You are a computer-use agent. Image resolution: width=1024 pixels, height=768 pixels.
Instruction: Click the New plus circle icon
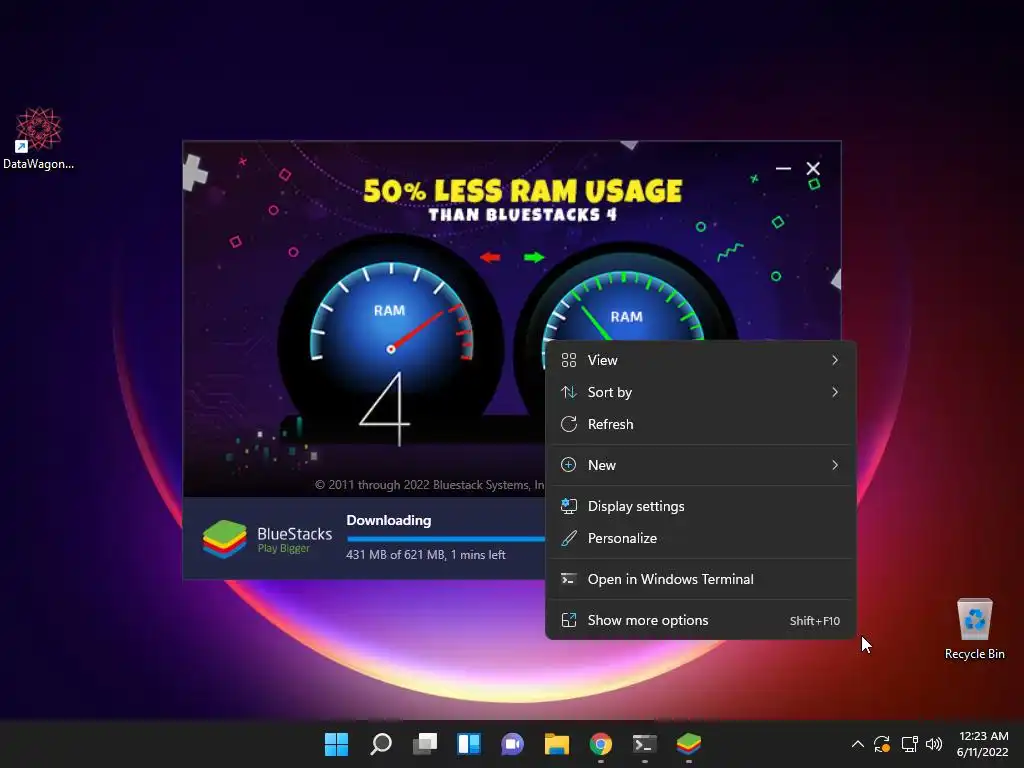(569, 465)
